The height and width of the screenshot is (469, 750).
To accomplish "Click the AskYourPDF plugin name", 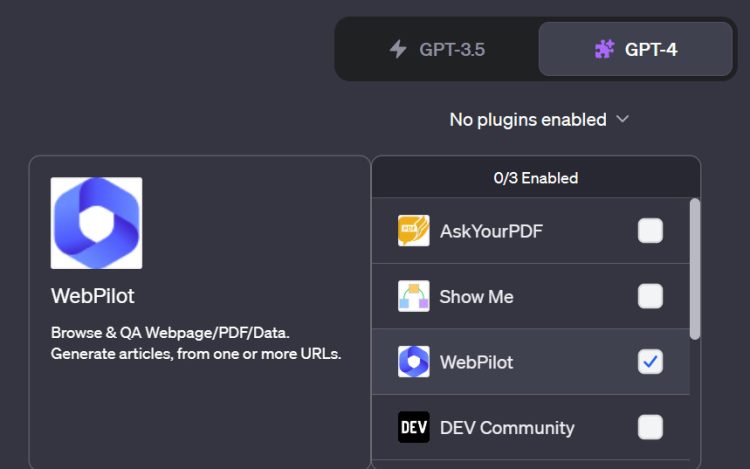I will click(491, 231).
